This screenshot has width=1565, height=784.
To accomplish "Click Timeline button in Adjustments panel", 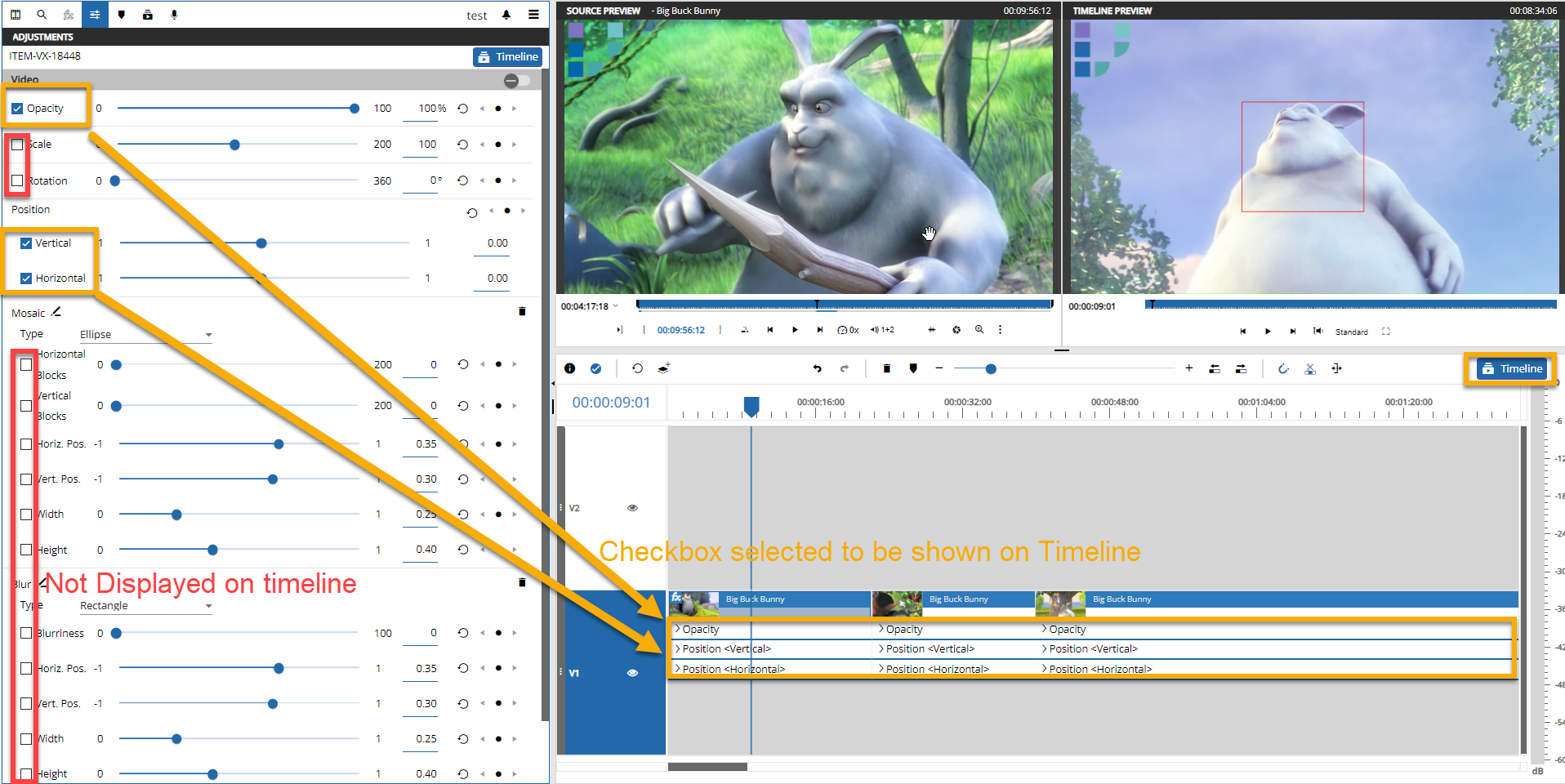I will pos(507,57).
